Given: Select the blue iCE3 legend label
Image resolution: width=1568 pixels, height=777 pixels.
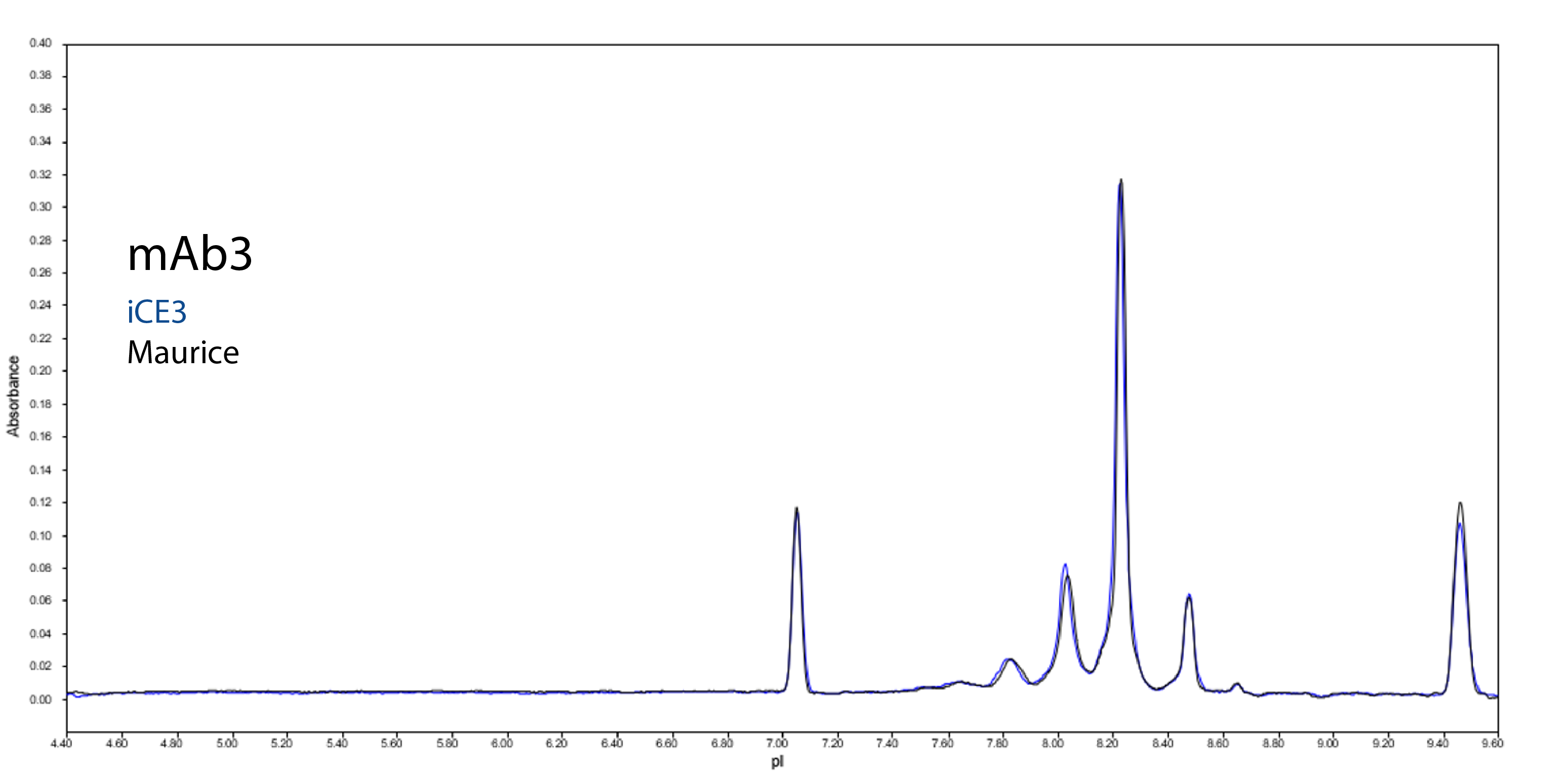Looking at the screenshot, I should pyautogui.click(x=156, y=313).
